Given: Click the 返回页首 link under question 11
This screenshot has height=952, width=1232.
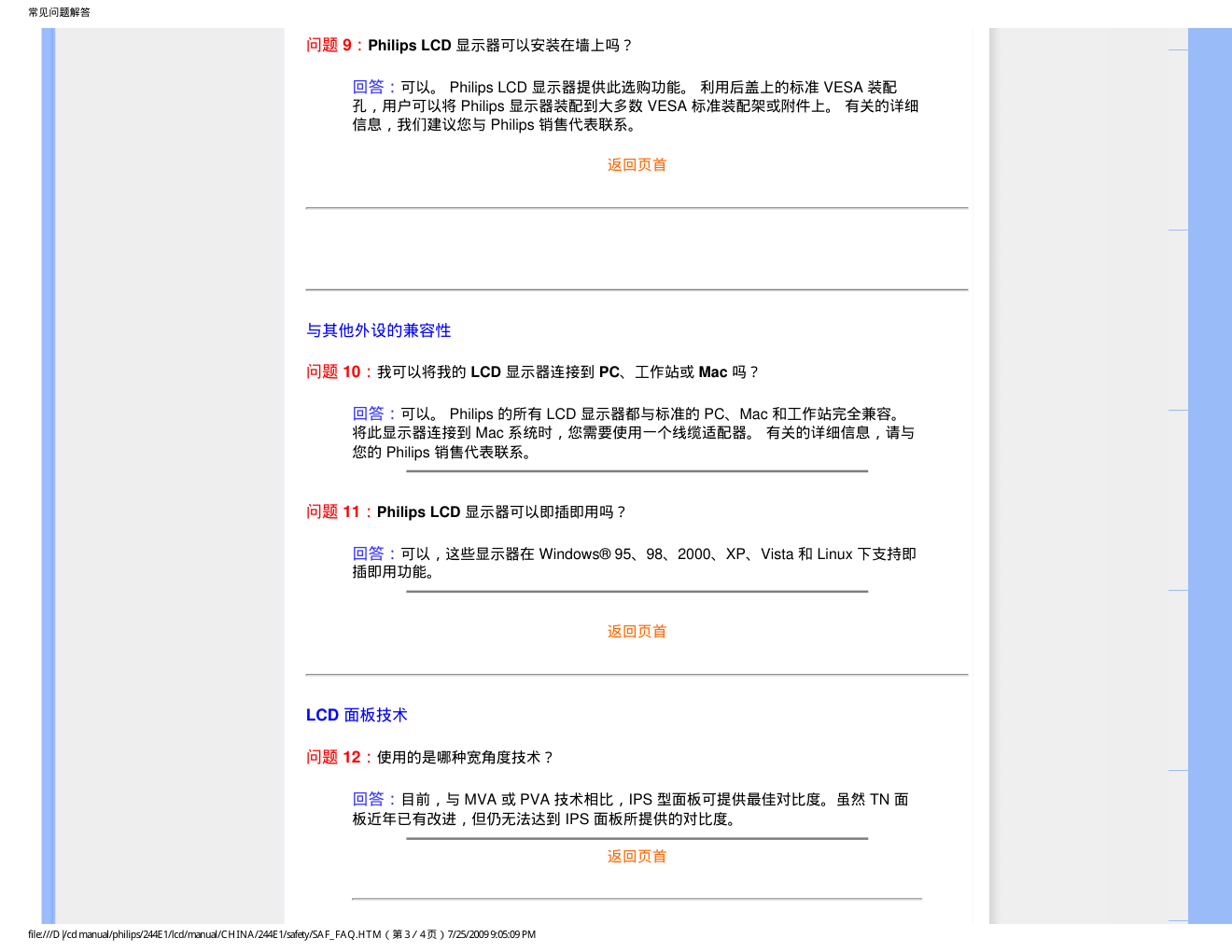Looking at the screenshot, I should (x=637, y=632).
